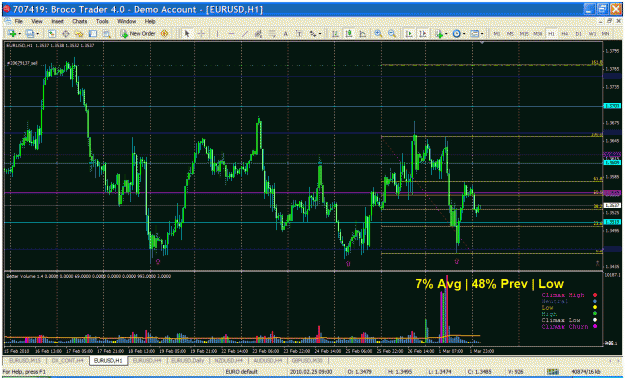Select the M15 timeframe button
The image size is (625, 378).
pyautogui.click(x=524, y=34)
